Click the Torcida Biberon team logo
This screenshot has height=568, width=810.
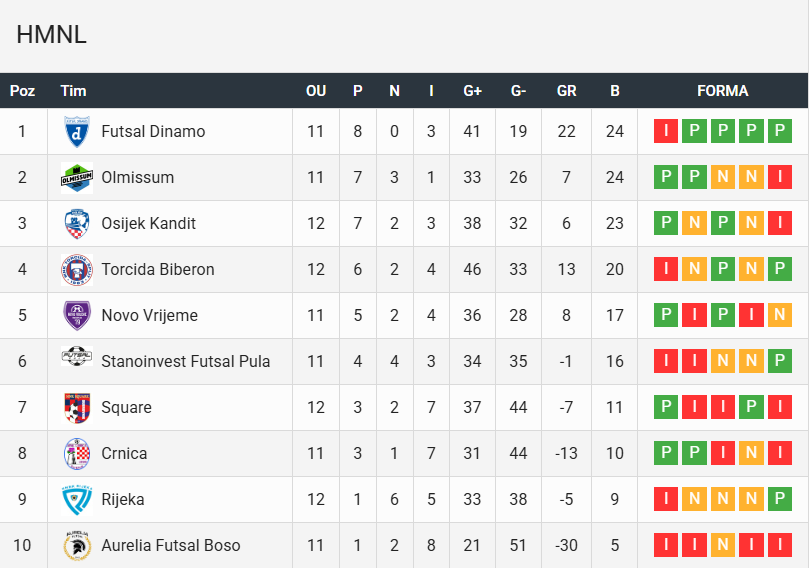tap(77, 269)
